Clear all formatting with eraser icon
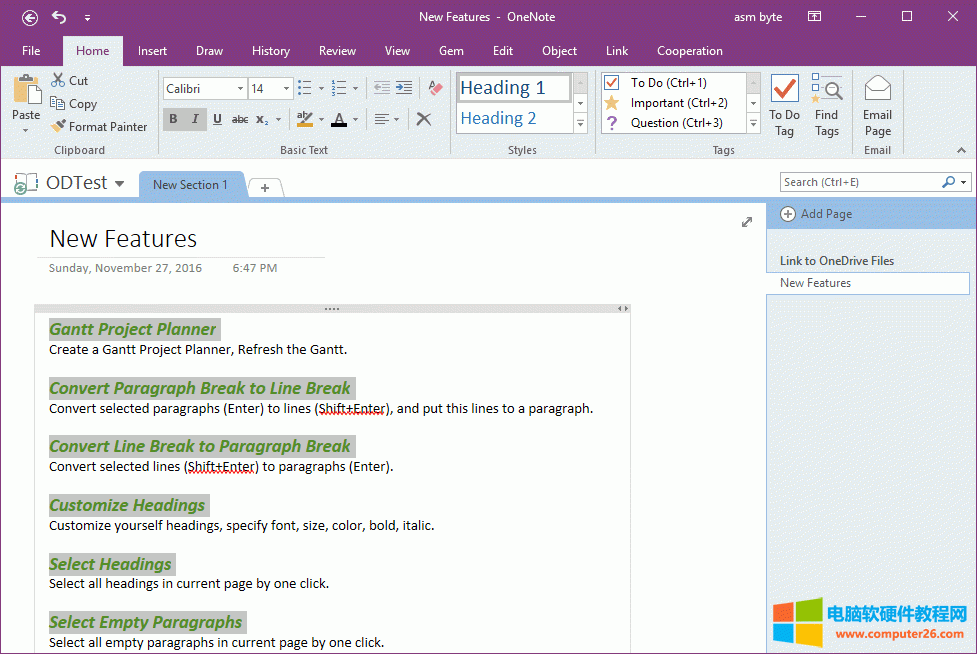 (435, 88)
